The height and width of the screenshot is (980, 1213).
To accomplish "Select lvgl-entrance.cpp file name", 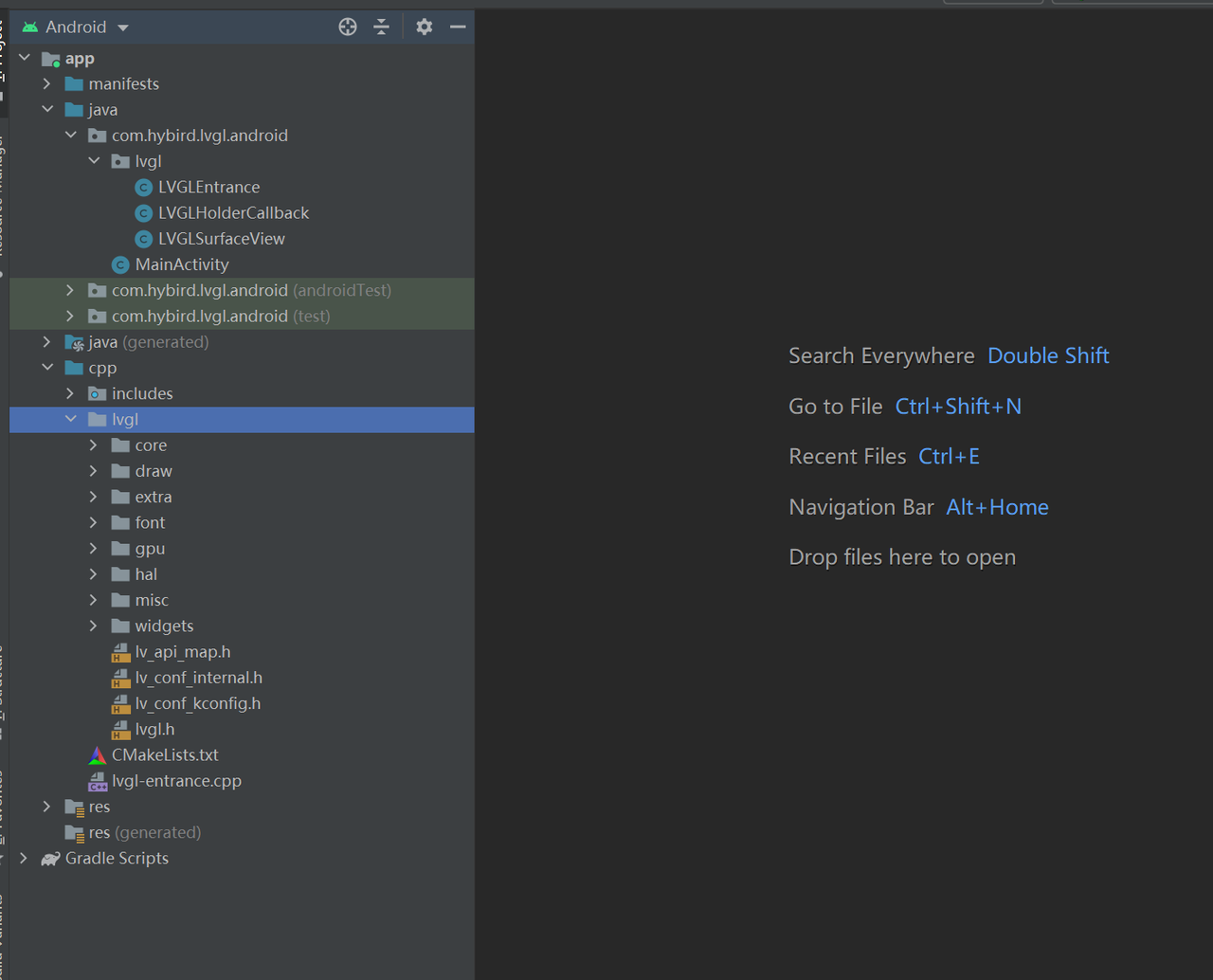I will pyautogui.click(x=176, y=781).
